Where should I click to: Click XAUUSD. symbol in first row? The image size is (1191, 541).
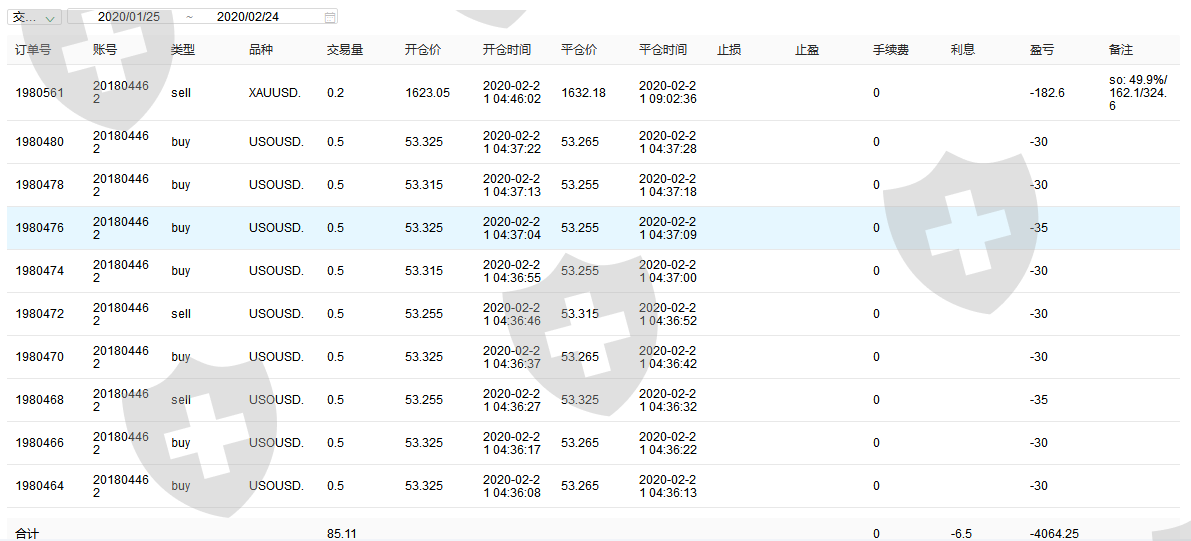click(x=274, y=93)
